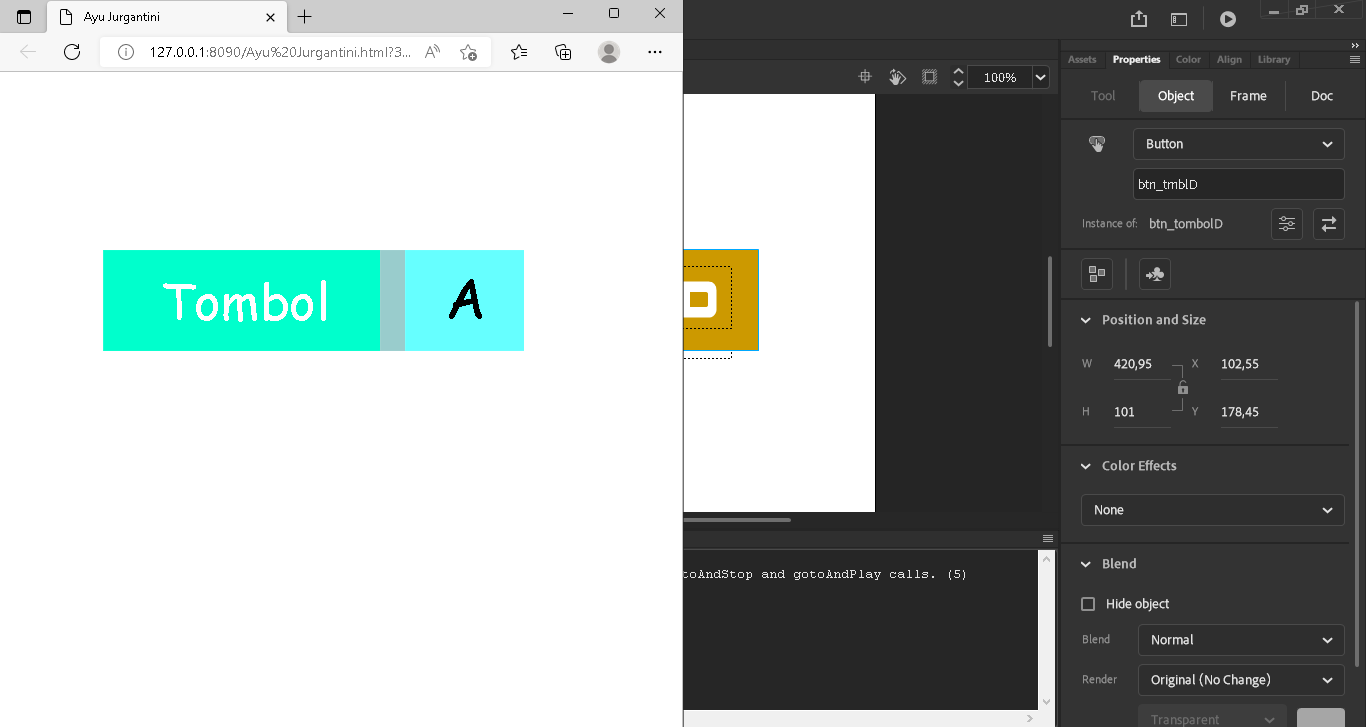Select the Object properties tab
The width and height of the screenshot is (1366, 727).
click(1176, 96)
